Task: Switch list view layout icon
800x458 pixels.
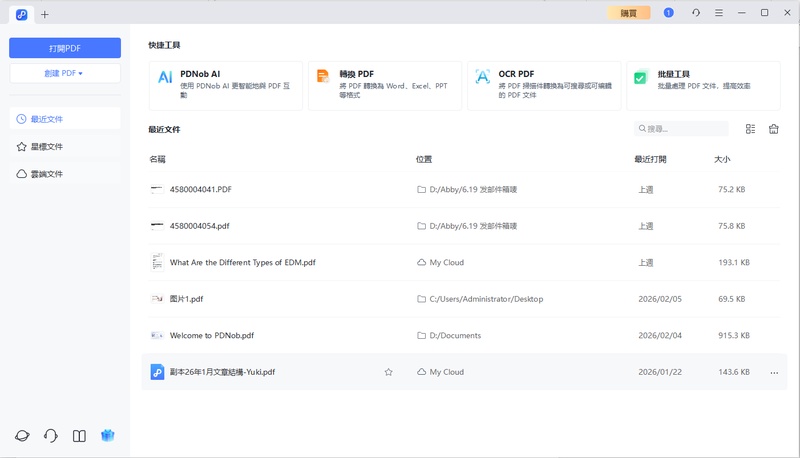Action: pyautogui.click(x=750, y=129)
